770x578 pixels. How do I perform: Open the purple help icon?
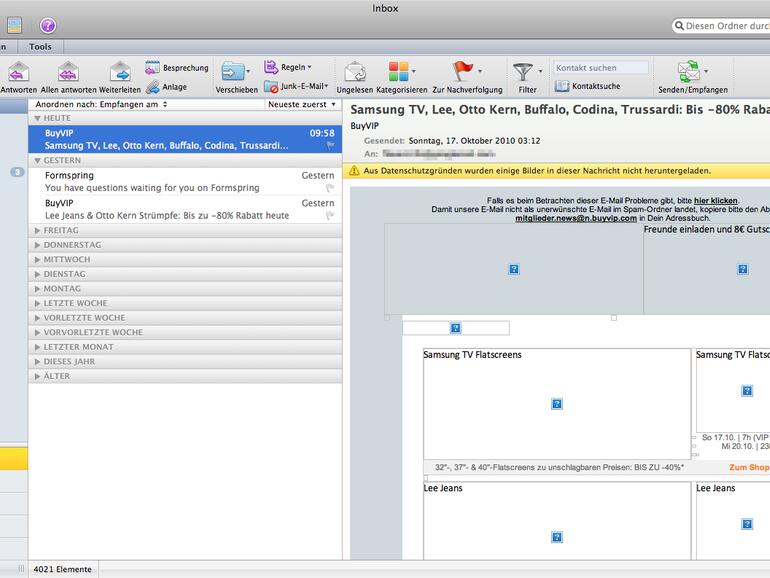point(48,26)
